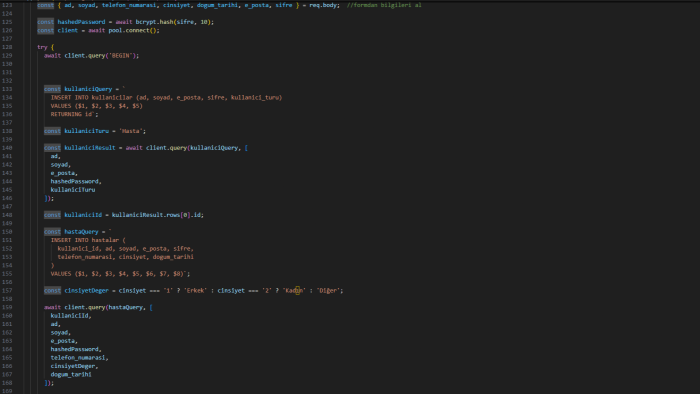Click 'INSERT INTO kullanicilar' on line 134
The image size is (700, 394).
pos(92,97)
